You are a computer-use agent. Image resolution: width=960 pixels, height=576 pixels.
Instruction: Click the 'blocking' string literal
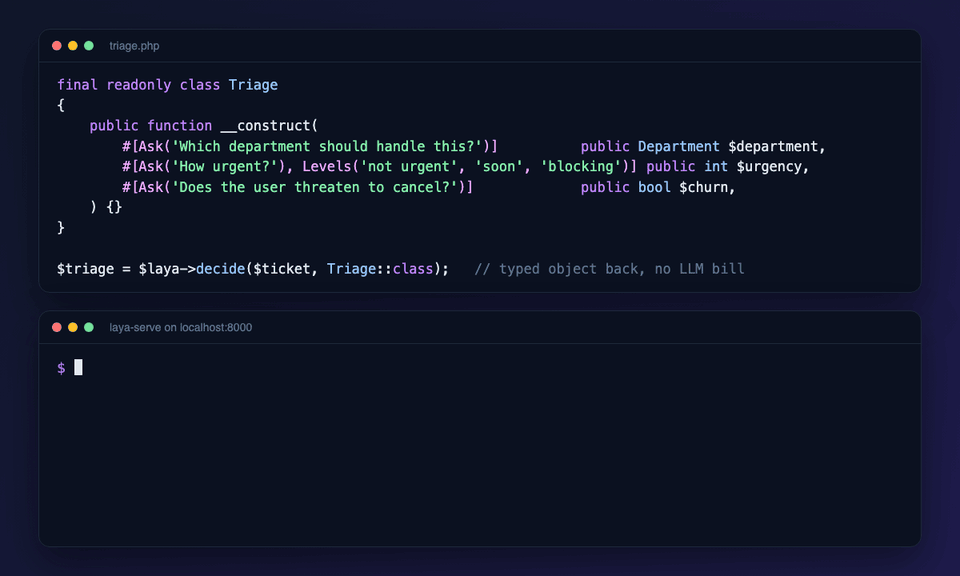coord(580,166)
